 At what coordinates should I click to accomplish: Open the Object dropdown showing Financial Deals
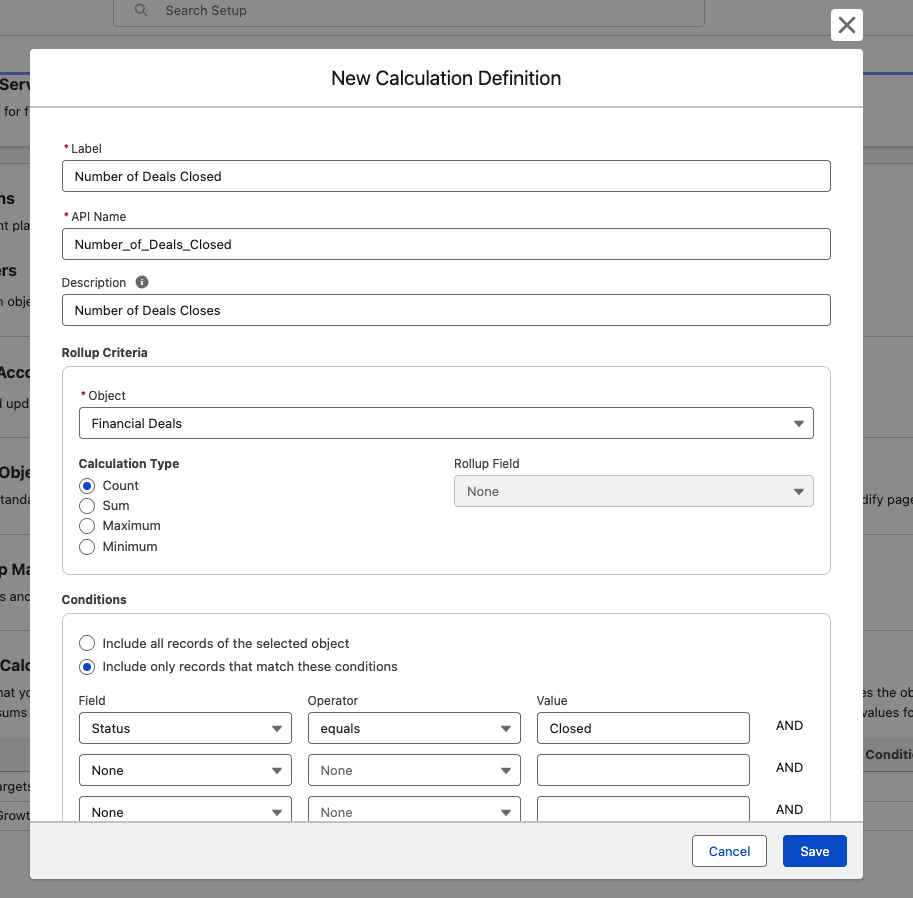(446, 423)
